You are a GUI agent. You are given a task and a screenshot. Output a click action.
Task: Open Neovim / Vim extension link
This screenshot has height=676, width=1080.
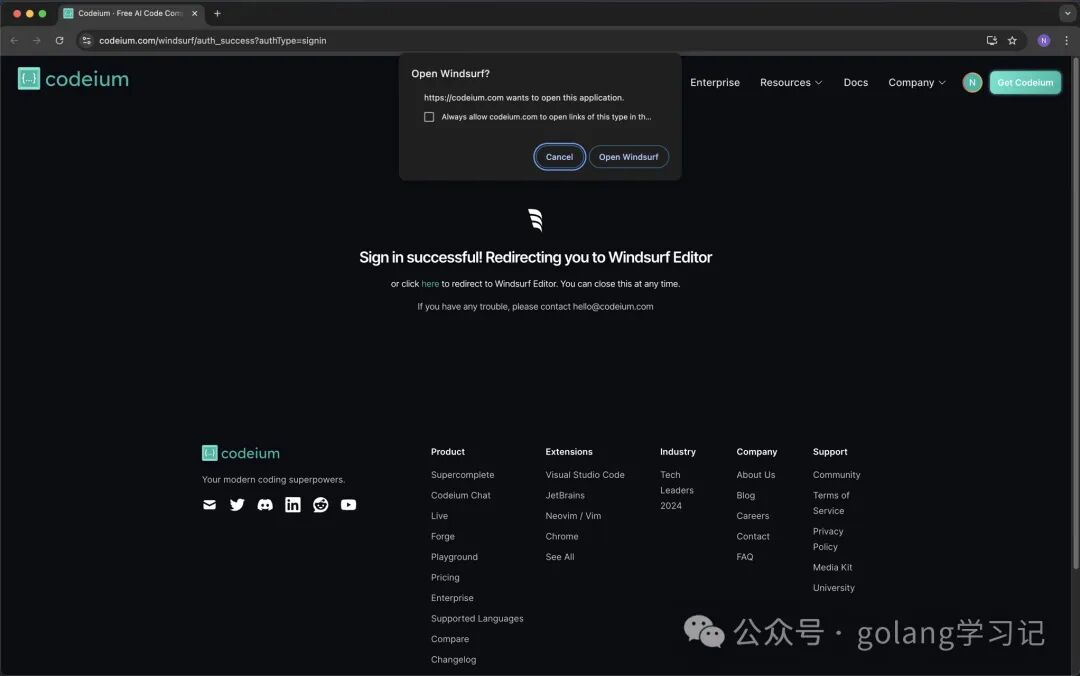point(573,516)
